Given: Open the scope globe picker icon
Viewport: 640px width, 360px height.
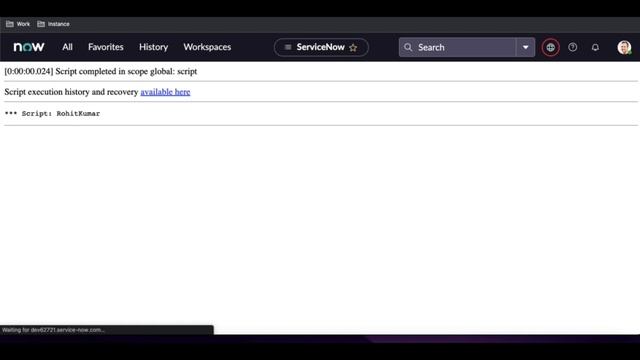Looking at the screenshot, I should (550, 47).
